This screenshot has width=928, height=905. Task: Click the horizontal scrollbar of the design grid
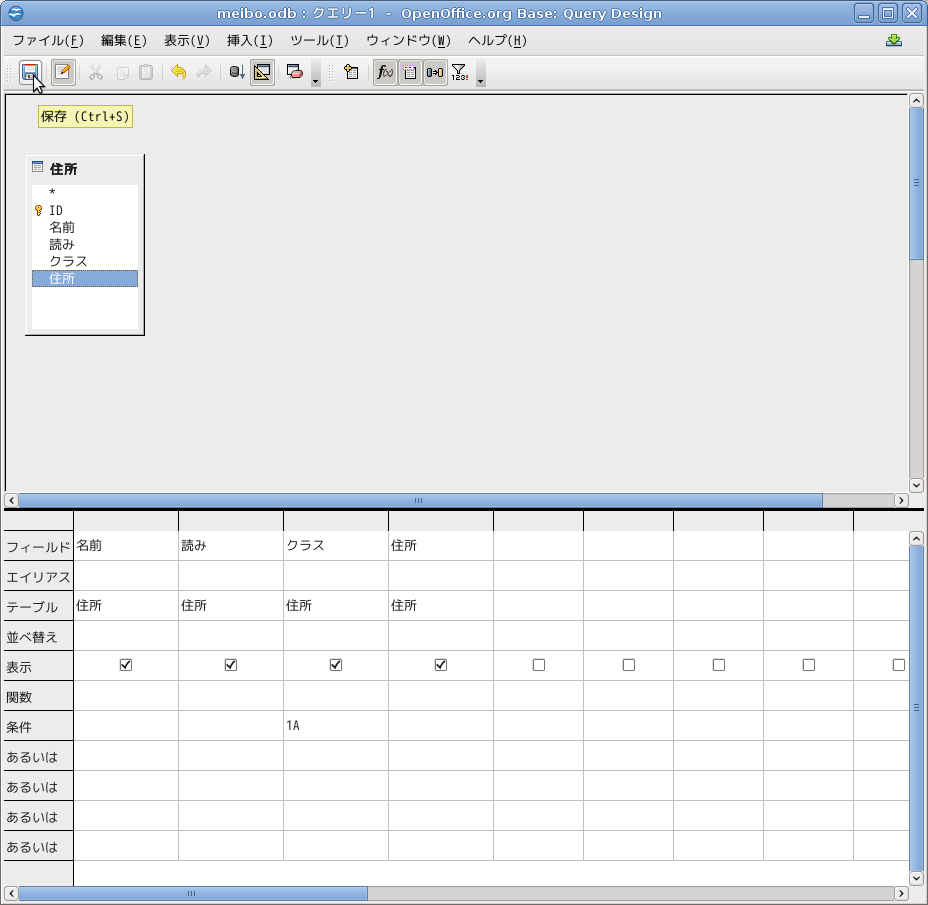point(192,893)
